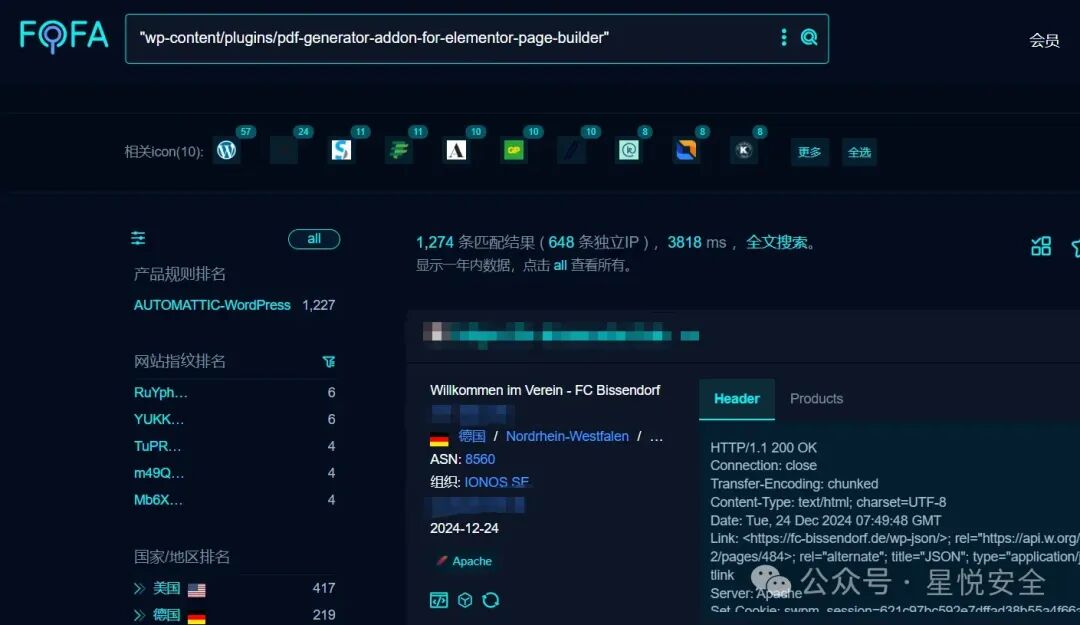Click the 全选 select all button

coord(859,152)
